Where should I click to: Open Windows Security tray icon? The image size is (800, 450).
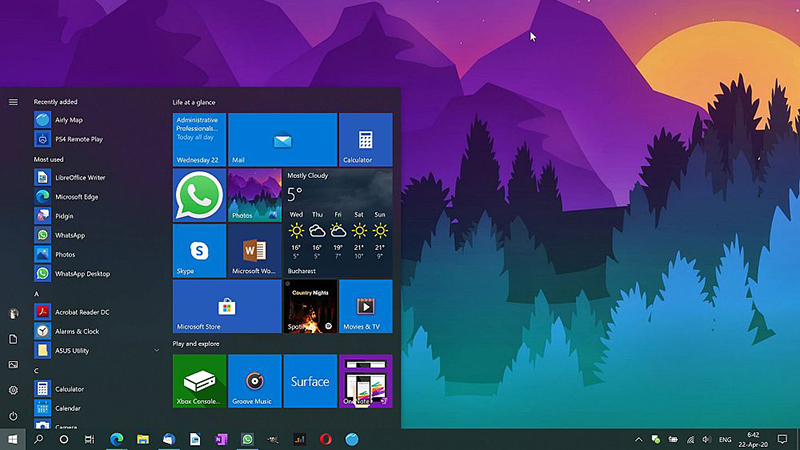656,439
